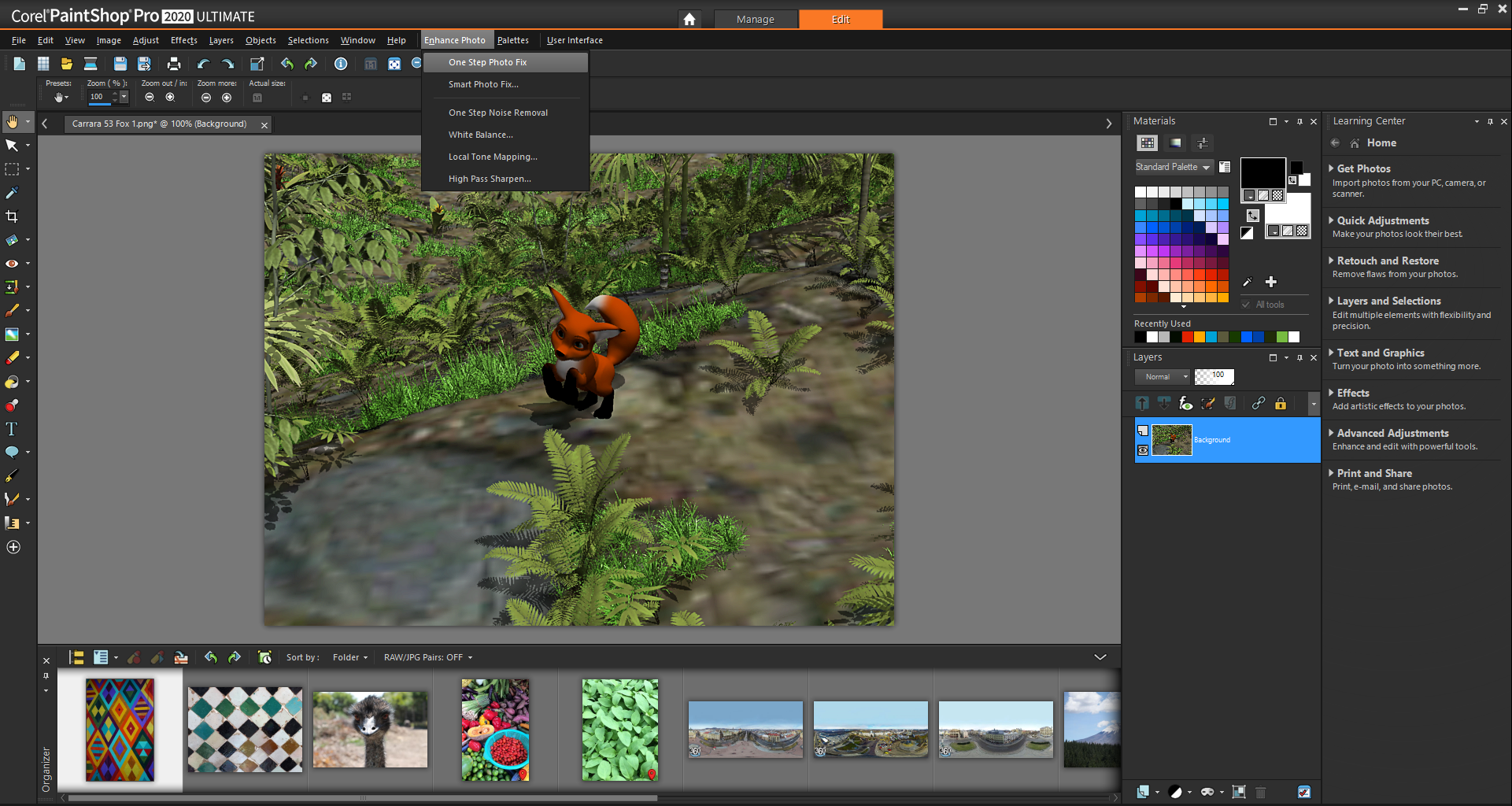Click the Save floppy disk icon
Viewport: 1512px width, 806px height.
(120, 64)
